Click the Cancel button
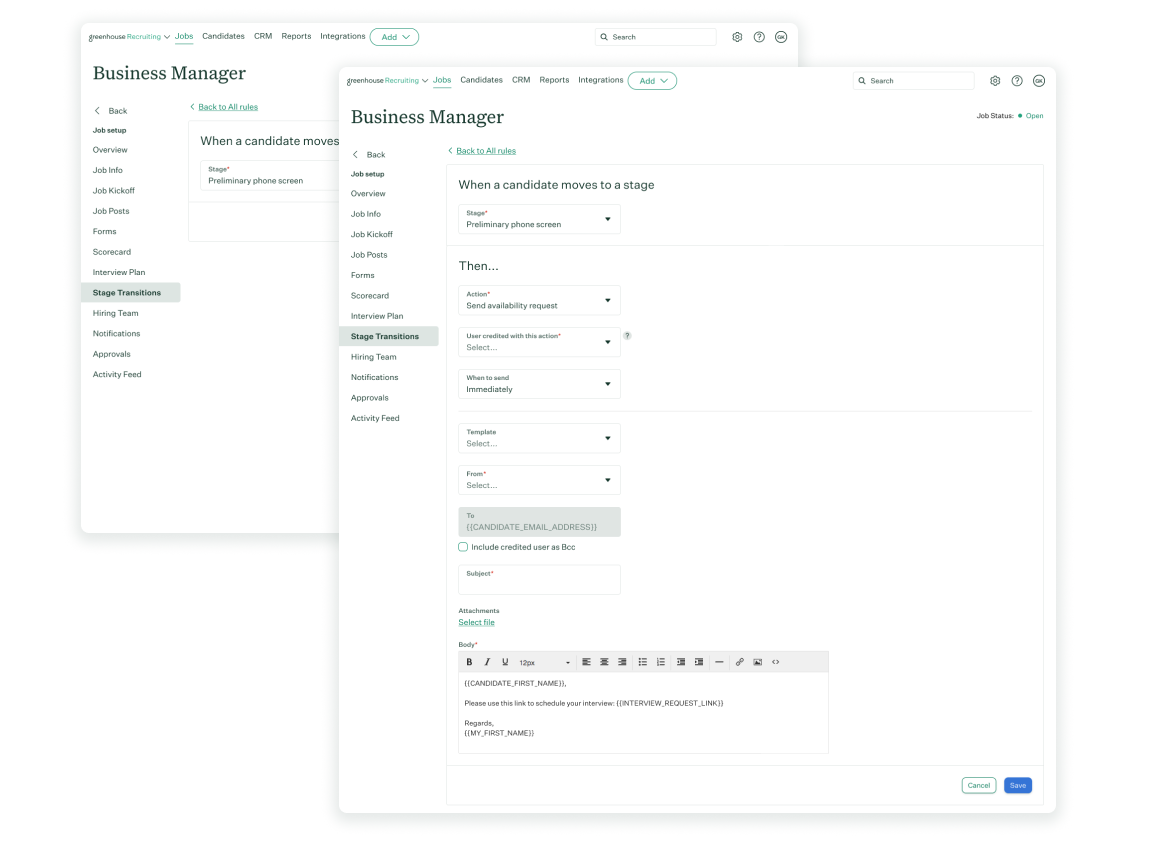The image size is (1163, 853). tap(979, 786)
